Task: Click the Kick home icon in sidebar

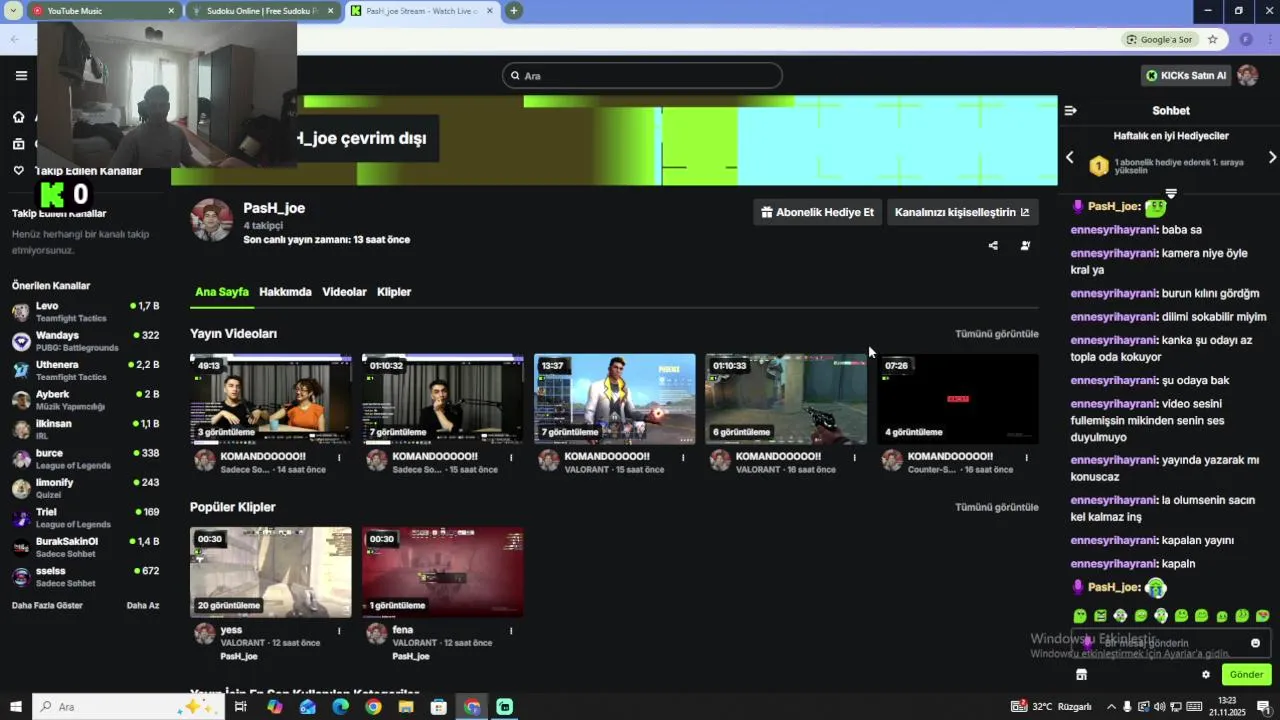Action: pyautogui.click(x=18, y=117)
